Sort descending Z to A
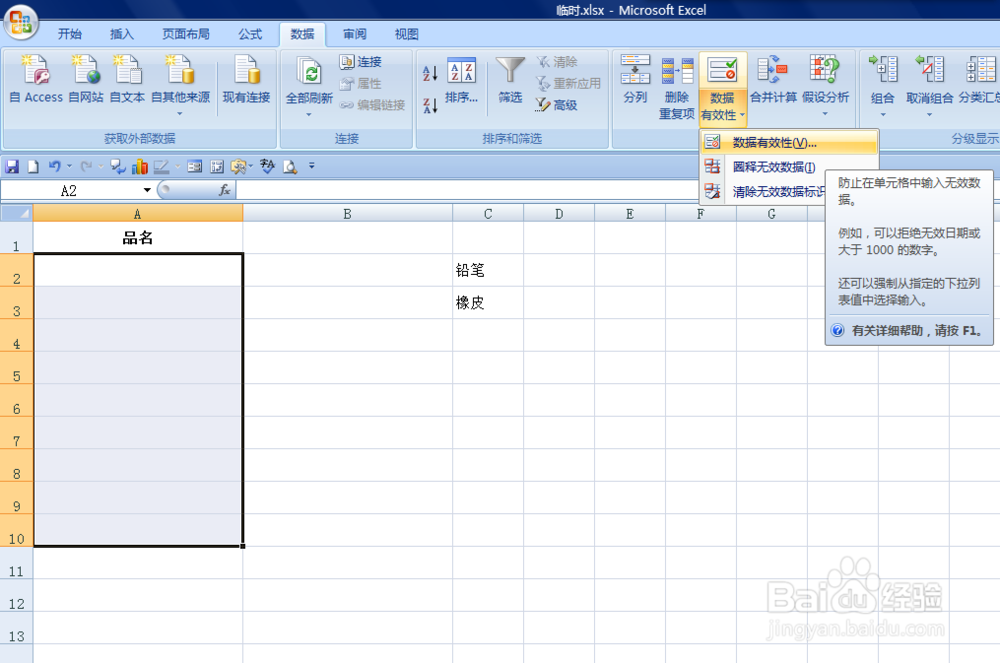Image resolution: width=1000 pixels, height=663 pixels. [430, 105]
